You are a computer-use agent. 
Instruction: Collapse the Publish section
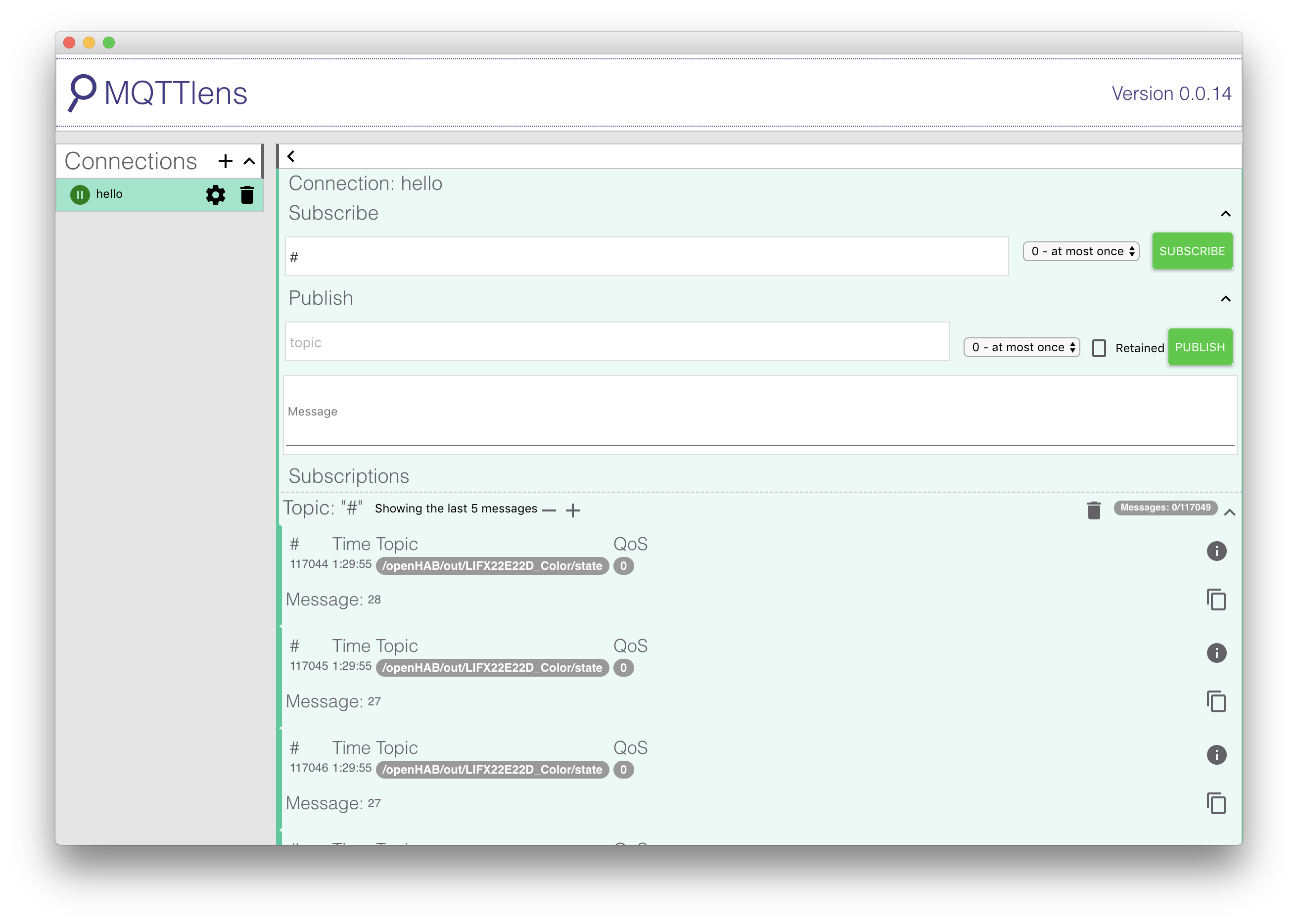pyautogui.click(x=1225, y=299)
